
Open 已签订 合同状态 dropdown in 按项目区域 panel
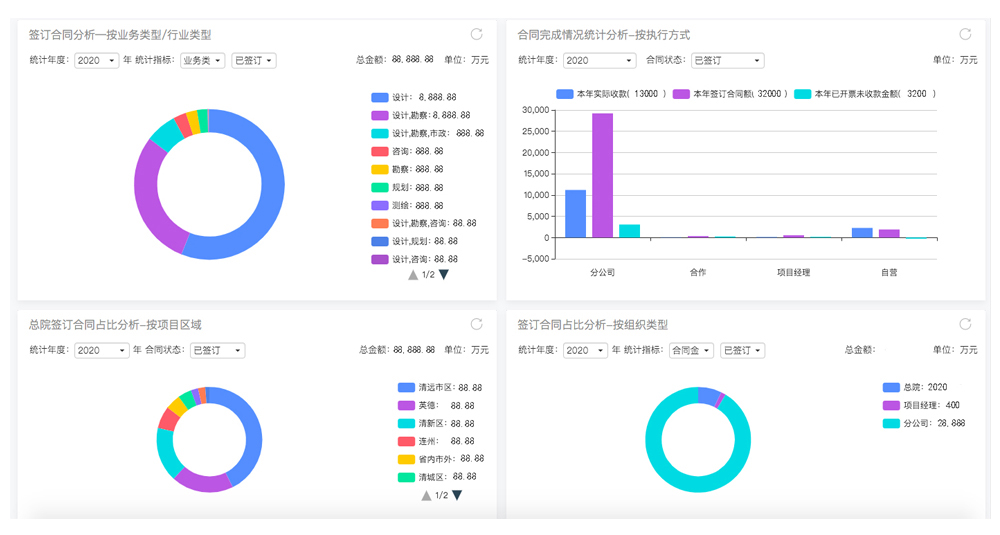(217, 350)
